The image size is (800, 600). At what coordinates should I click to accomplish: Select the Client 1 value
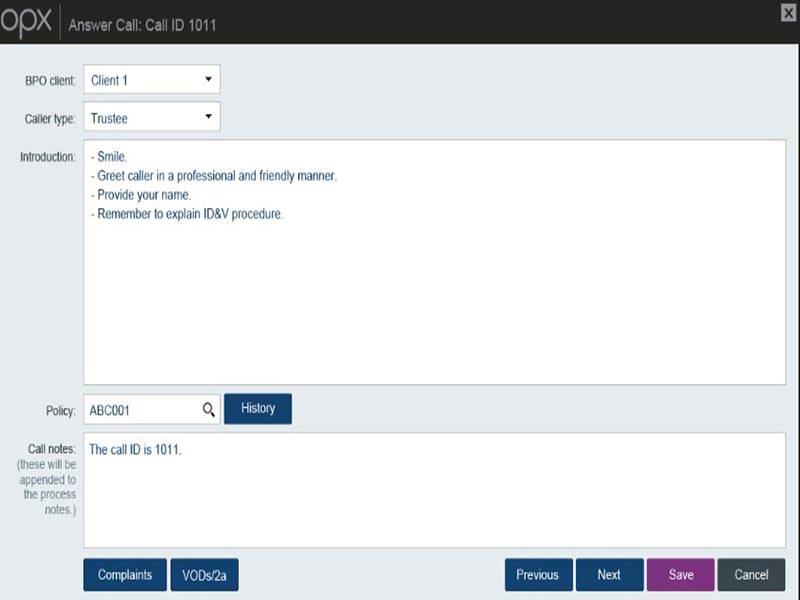coord(110,79)
